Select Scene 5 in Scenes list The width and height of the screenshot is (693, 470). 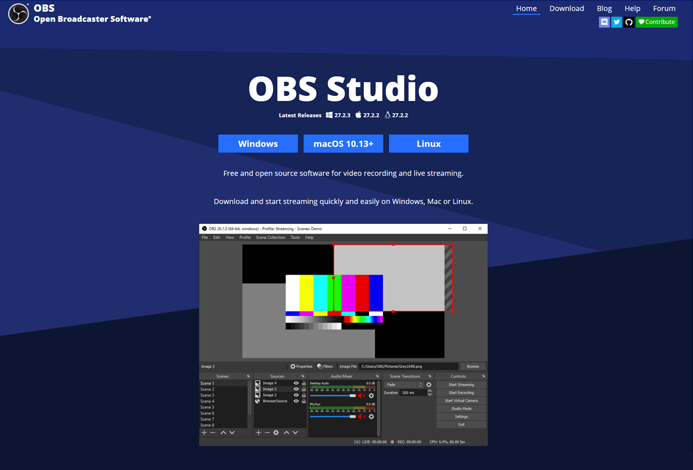tap(224, 407)
